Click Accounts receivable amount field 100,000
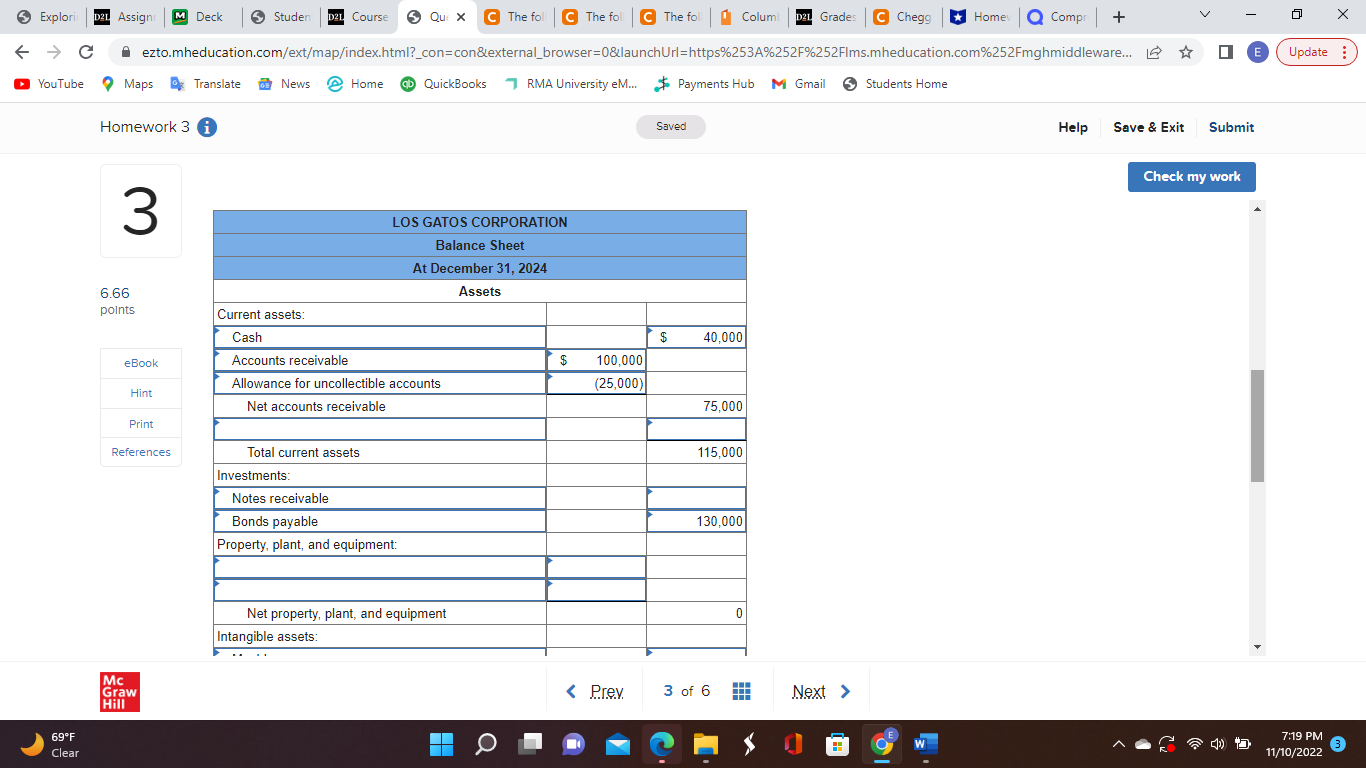 tap(596, 361)
